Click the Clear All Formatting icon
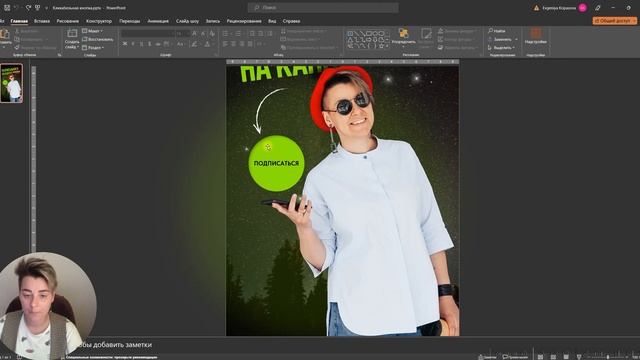 211,33
